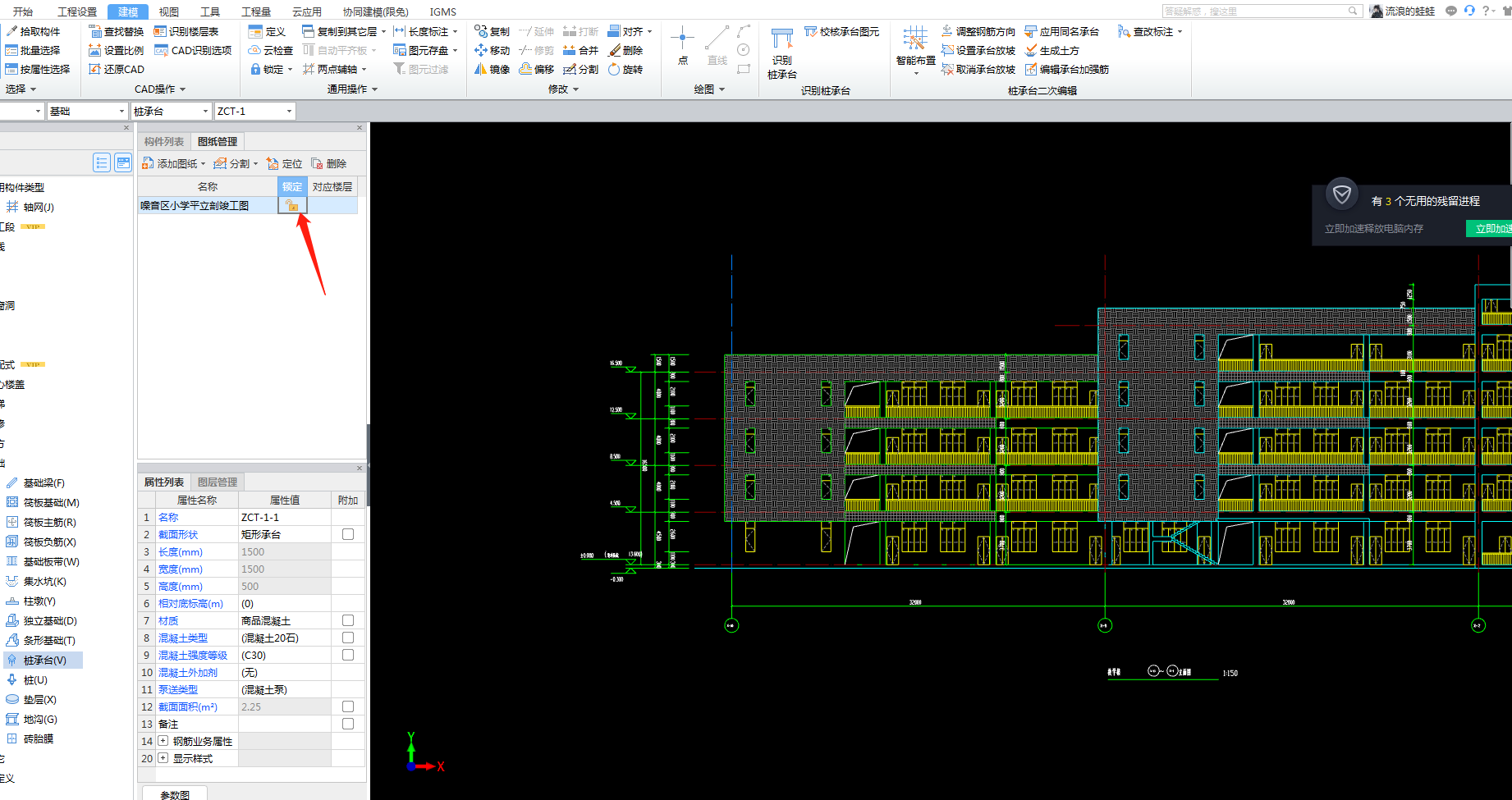Tick the 附加 checkbox for 备注
Image resolution: width=1512 pixels, height=800 pixels.
coord(348,724)
